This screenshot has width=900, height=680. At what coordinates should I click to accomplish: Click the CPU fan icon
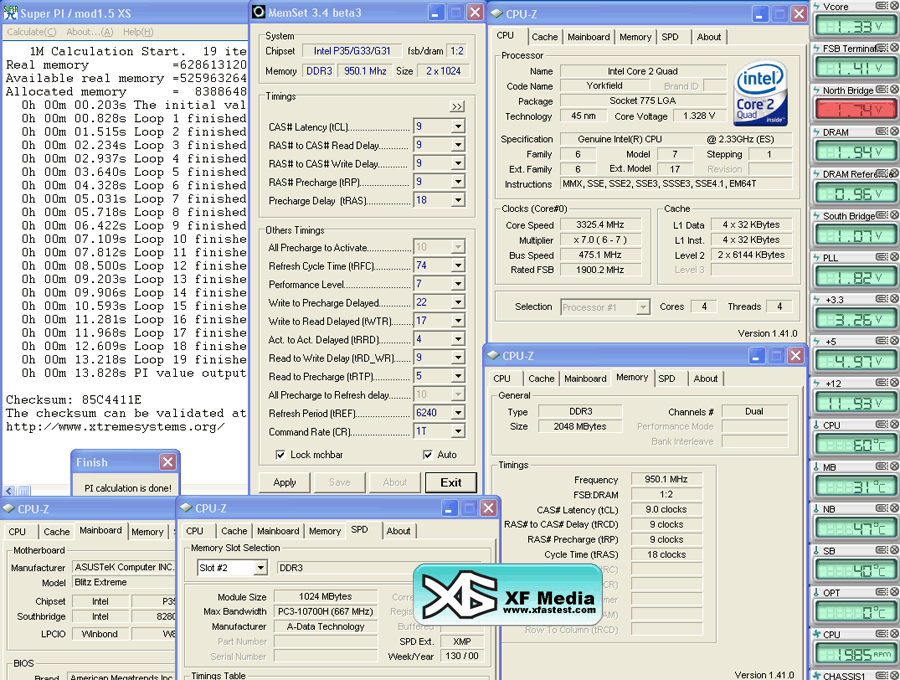click(817, 634)
